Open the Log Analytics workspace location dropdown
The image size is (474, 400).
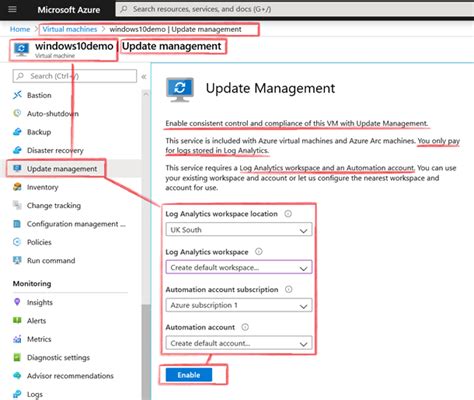pos(239,230)
